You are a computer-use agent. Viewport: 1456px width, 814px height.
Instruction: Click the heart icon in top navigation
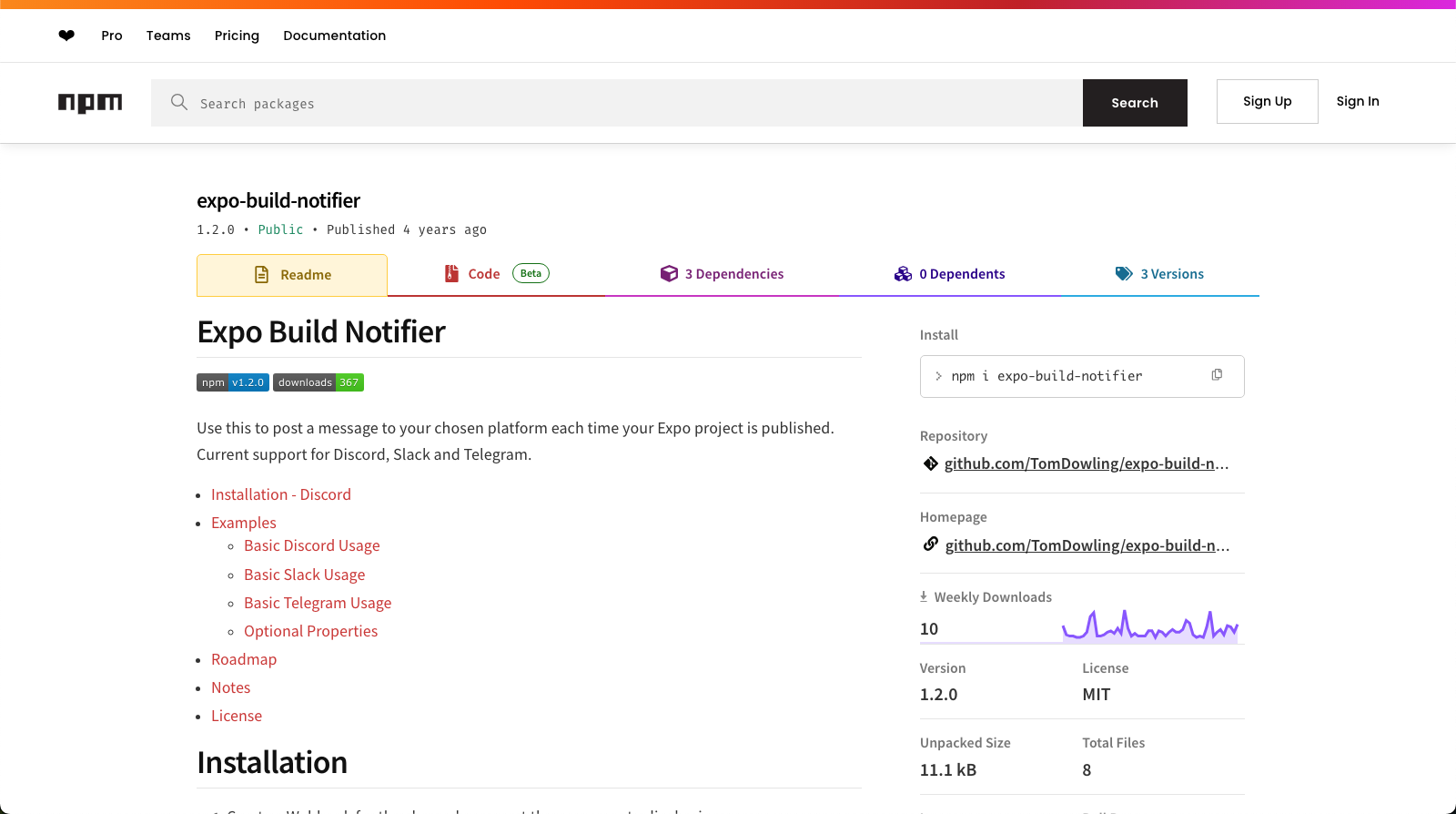tap(66, 36)
